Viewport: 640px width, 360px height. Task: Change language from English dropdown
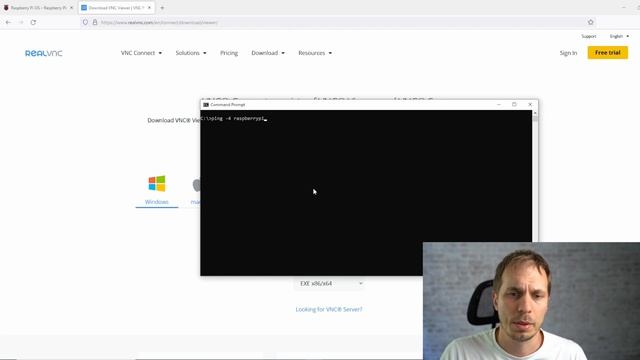[x=619, y=36]
